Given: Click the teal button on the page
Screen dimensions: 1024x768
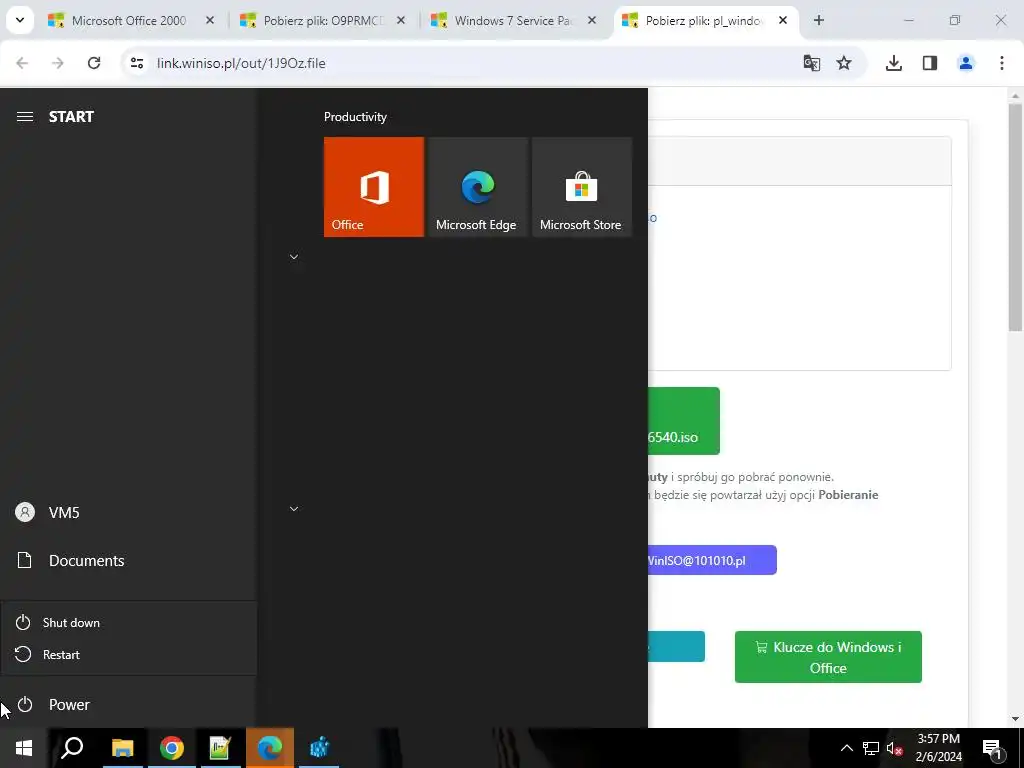Looking at the screenshot, I should pos(676,647).
